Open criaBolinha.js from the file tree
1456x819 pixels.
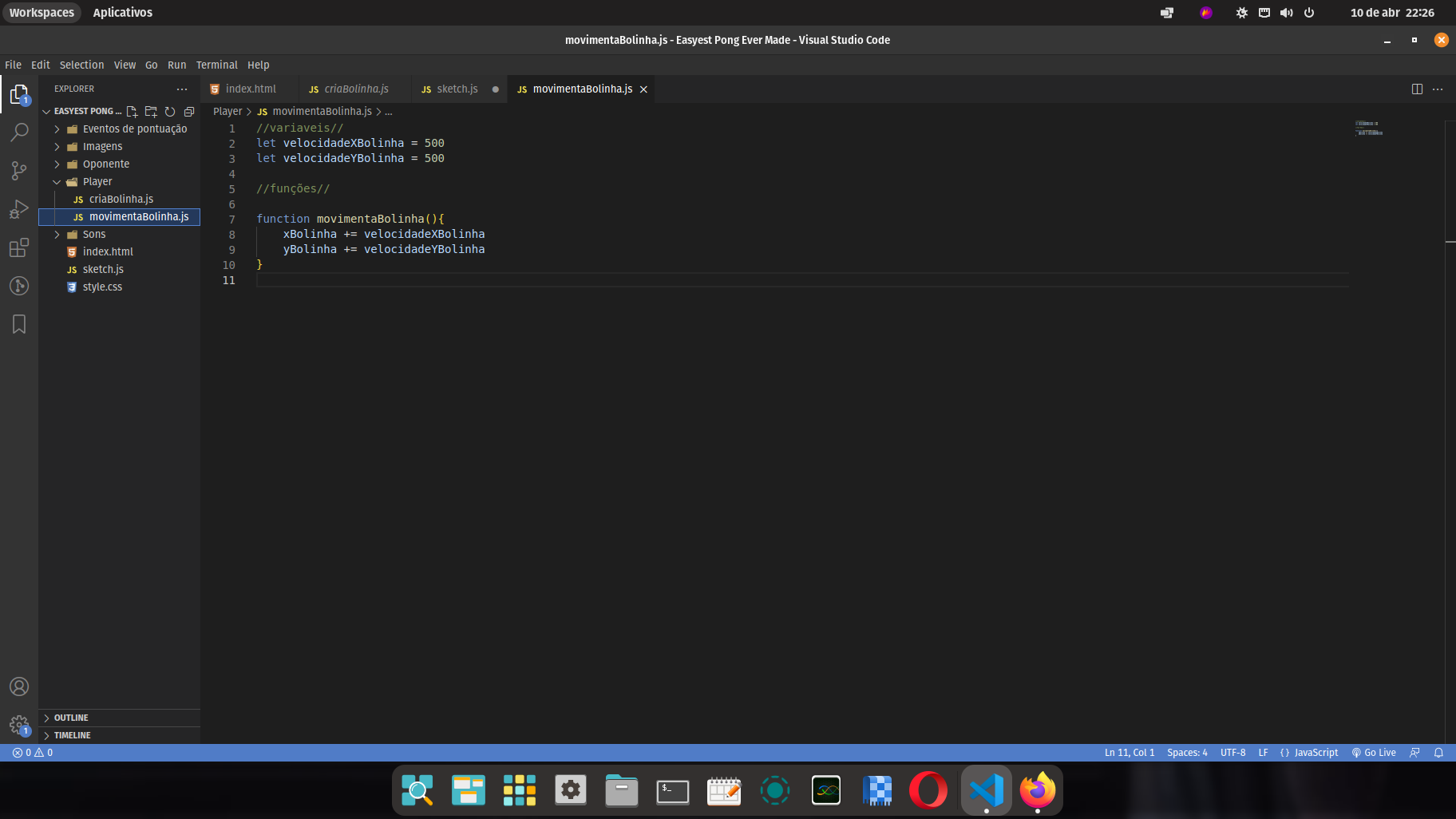120,200
